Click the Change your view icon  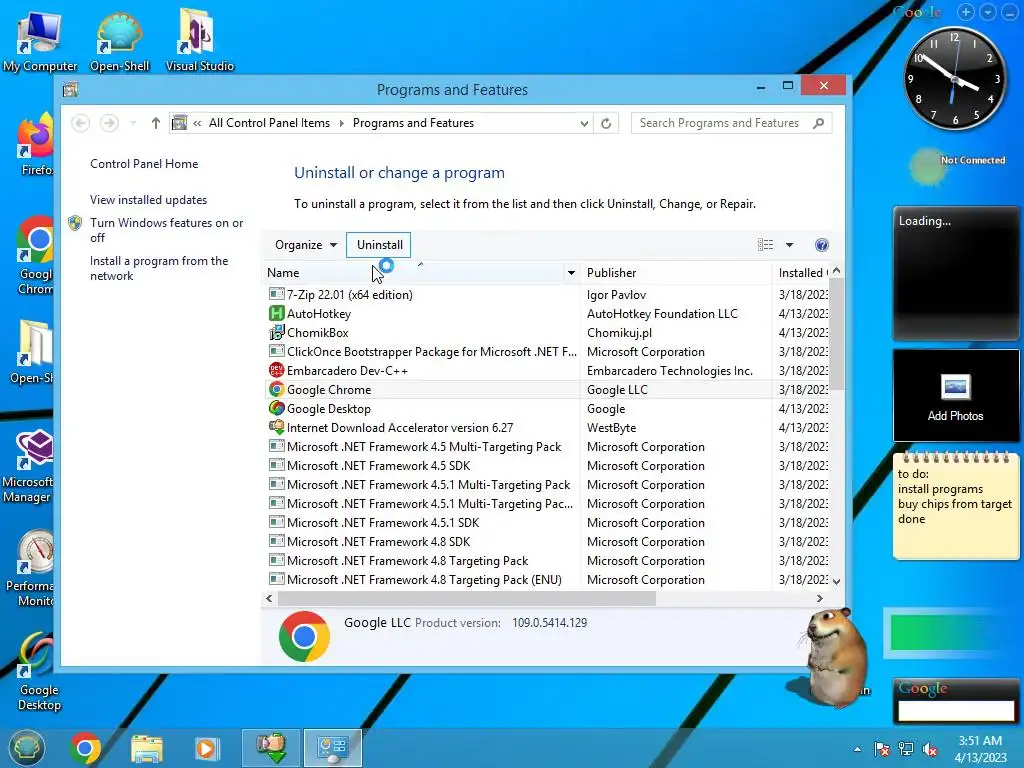click(765, 245)
